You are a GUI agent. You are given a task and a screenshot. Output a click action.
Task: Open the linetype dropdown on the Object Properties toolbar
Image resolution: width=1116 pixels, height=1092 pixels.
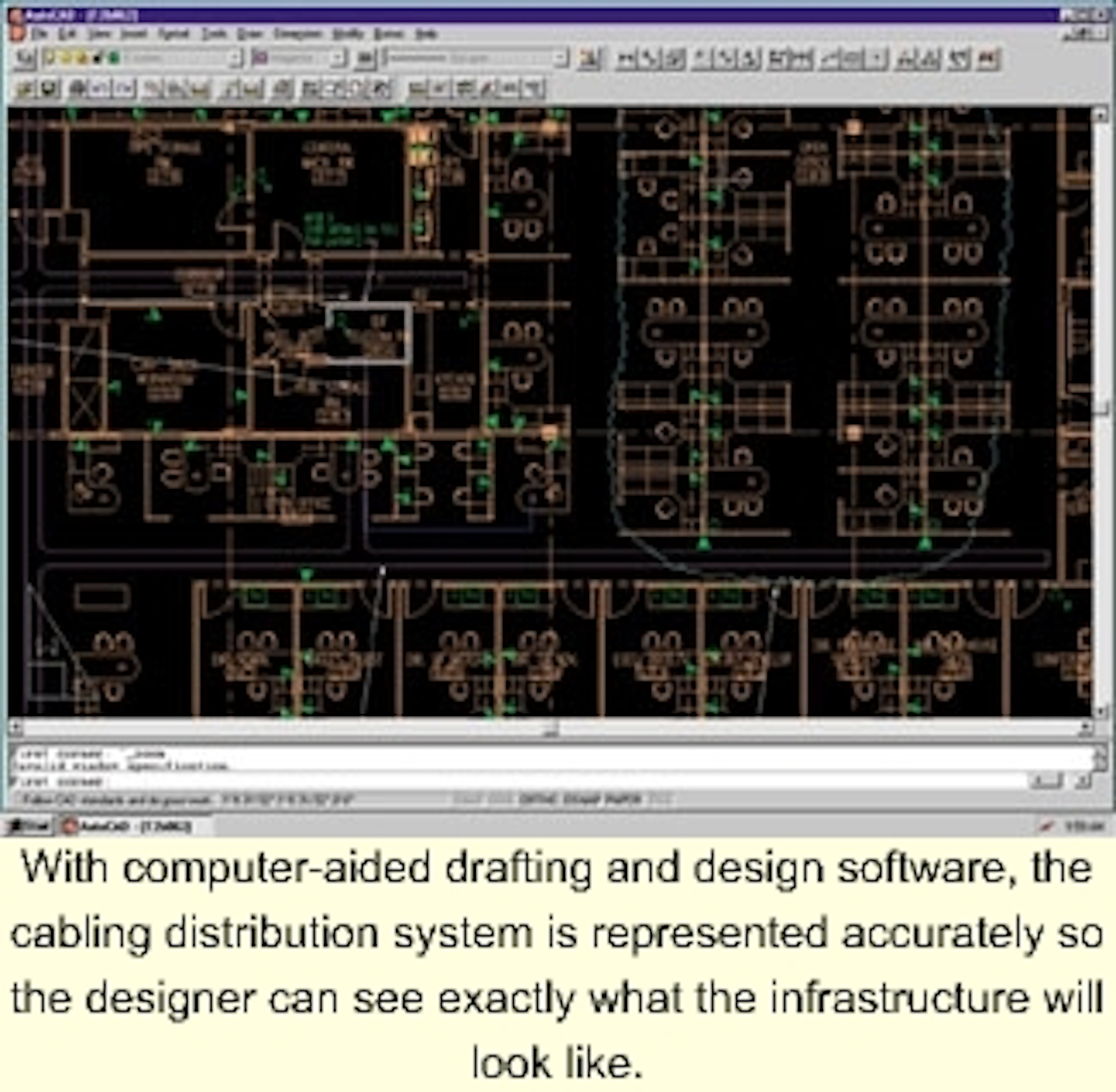tap(562, 57)
